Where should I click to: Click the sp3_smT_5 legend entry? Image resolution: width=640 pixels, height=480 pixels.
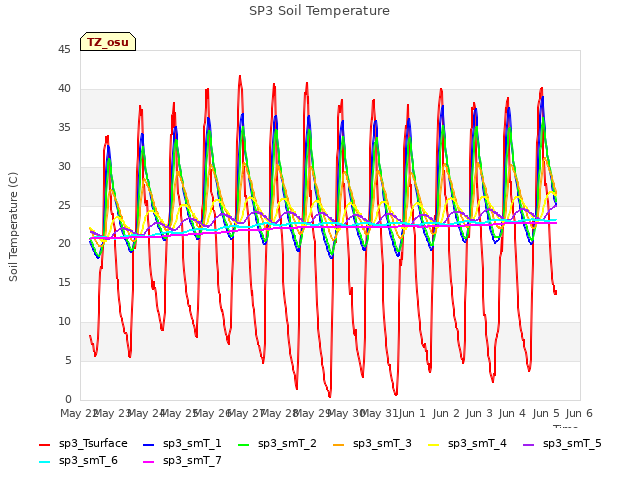point(562,444)
